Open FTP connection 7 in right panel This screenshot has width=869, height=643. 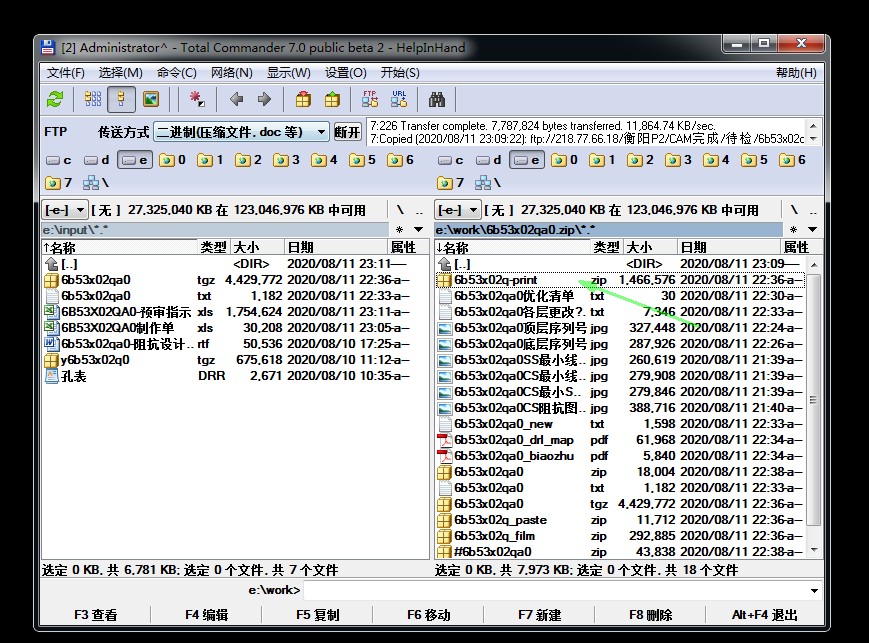tap(452, 183)
